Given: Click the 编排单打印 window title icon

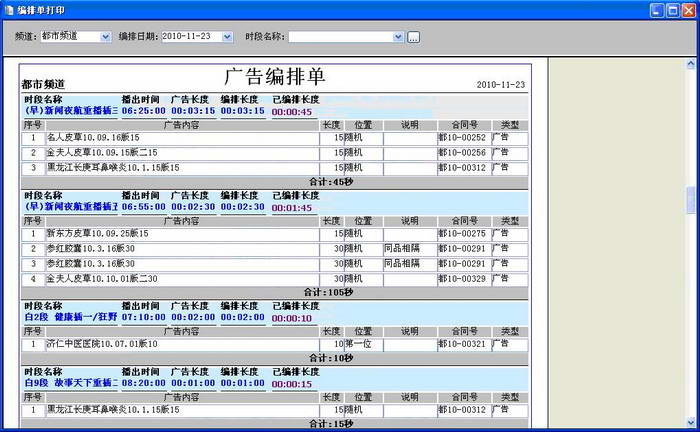Looking at the screenshot, I should click(x=9, y=10).
